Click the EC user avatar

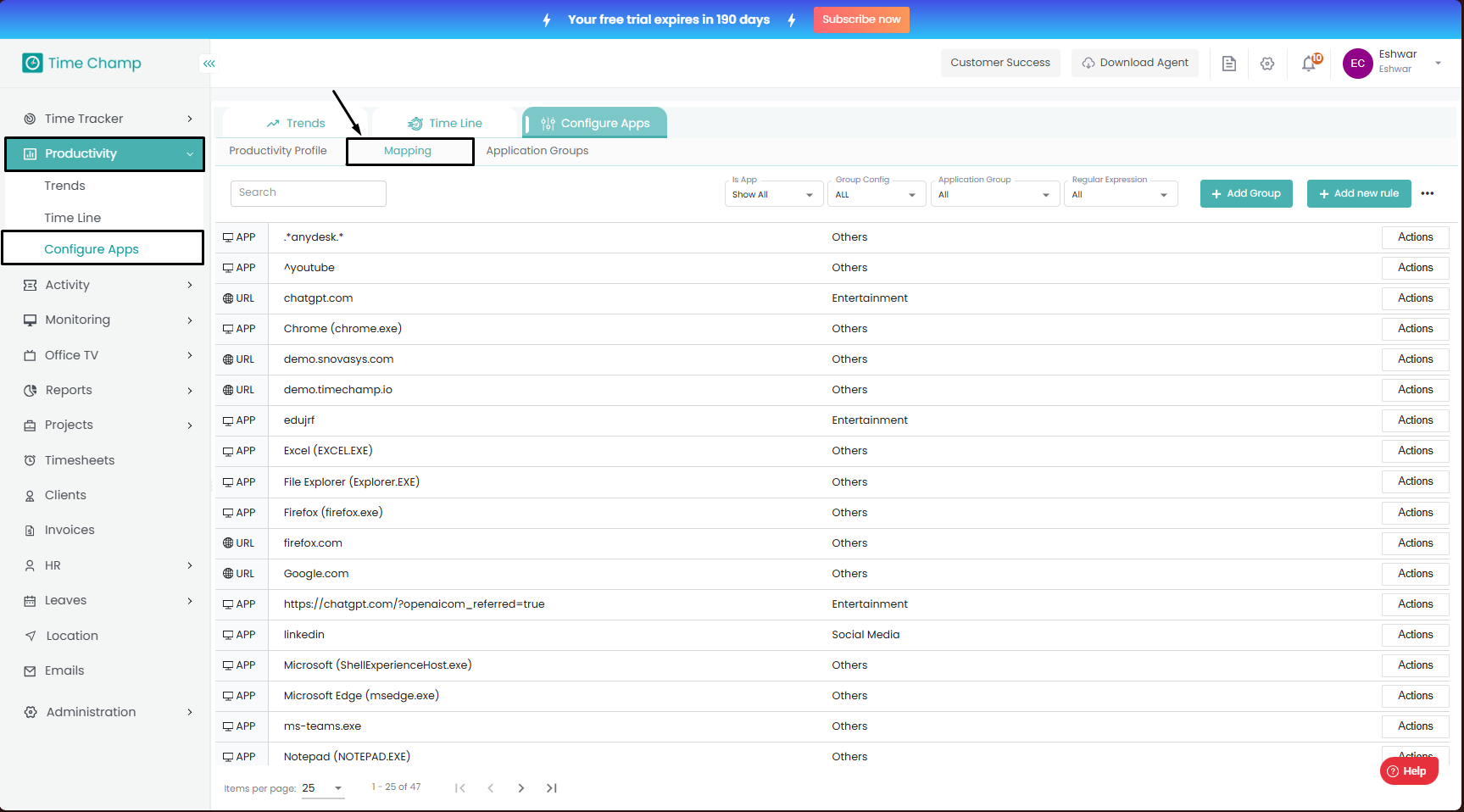pos(1358,64)
